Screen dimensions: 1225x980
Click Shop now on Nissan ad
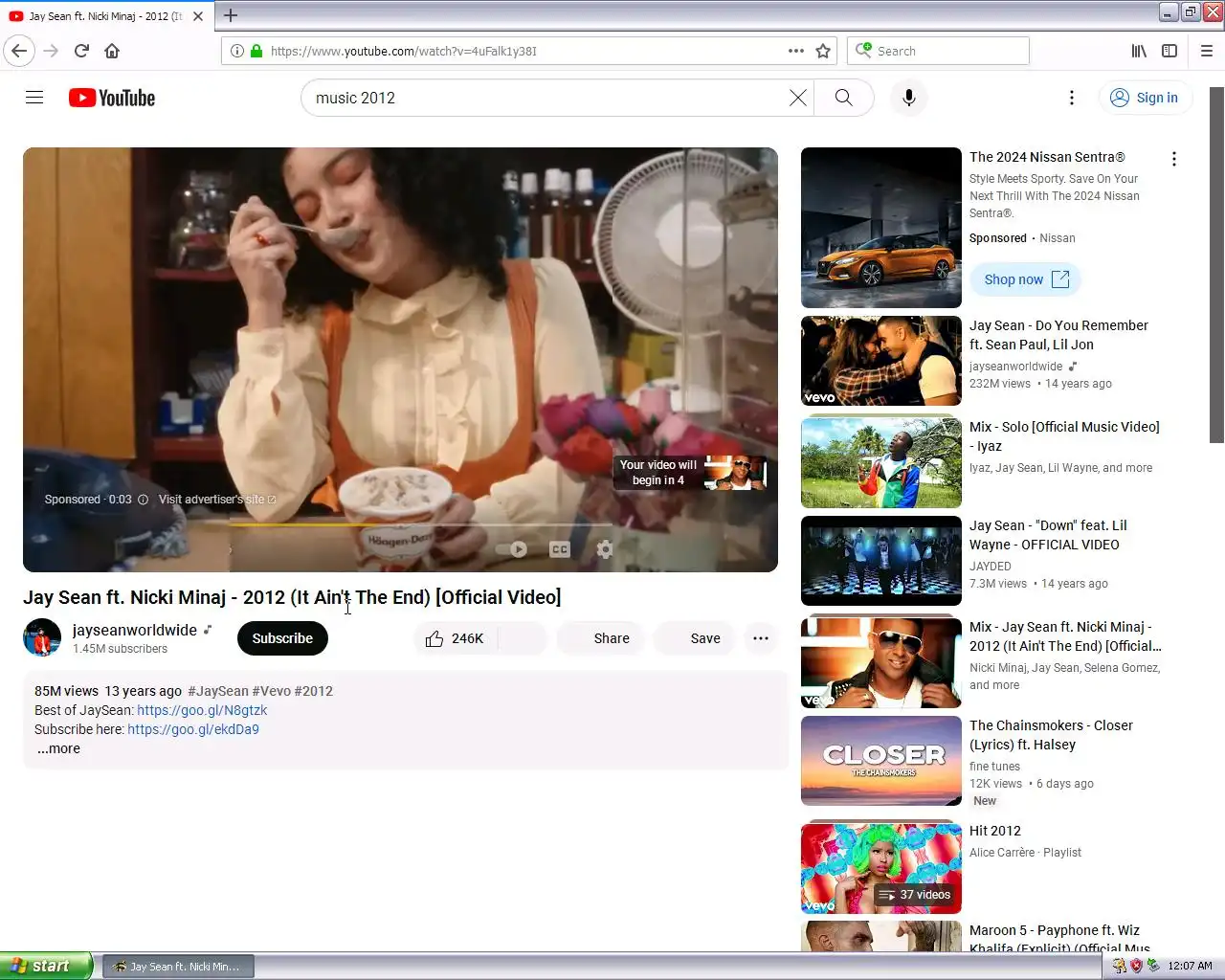click(x=1026, y=279)
